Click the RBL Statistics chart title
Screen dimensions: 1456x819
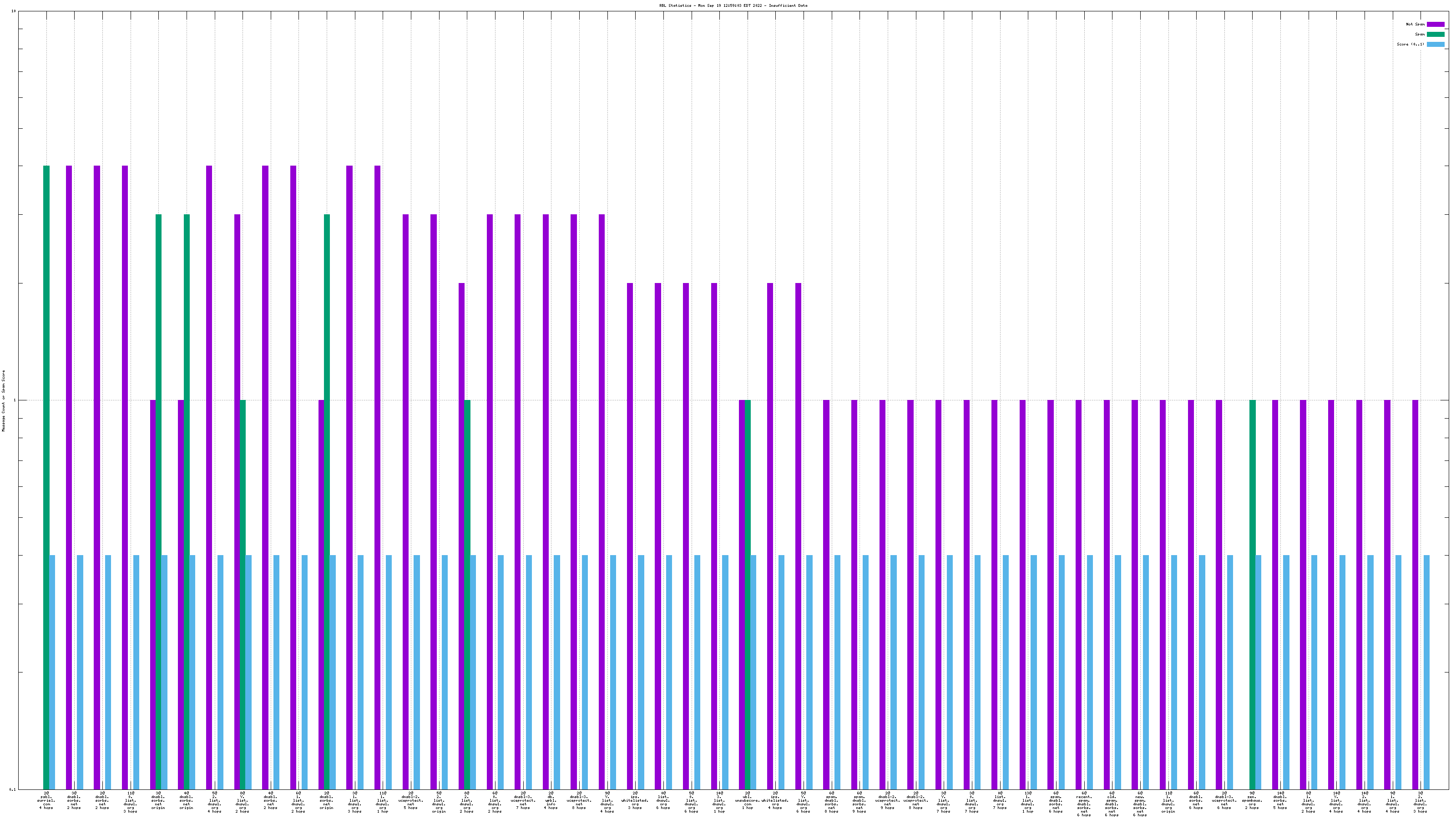coord(733,5)
